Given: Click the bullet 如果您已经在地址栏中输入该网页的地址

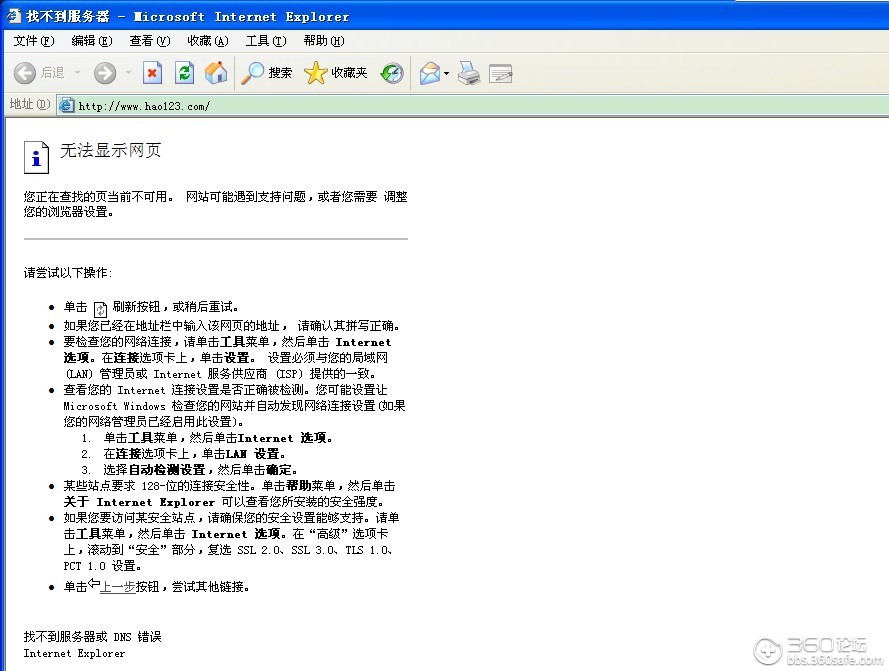Looking at the screenshot, I should (x=232, y=326).
